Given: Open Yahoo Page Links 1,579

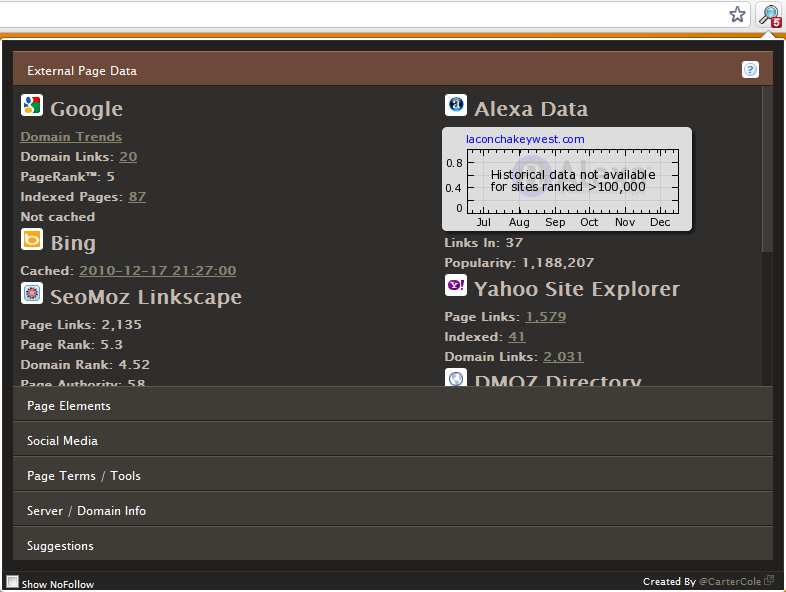Looking at the screenshot, I should (546, 317).
